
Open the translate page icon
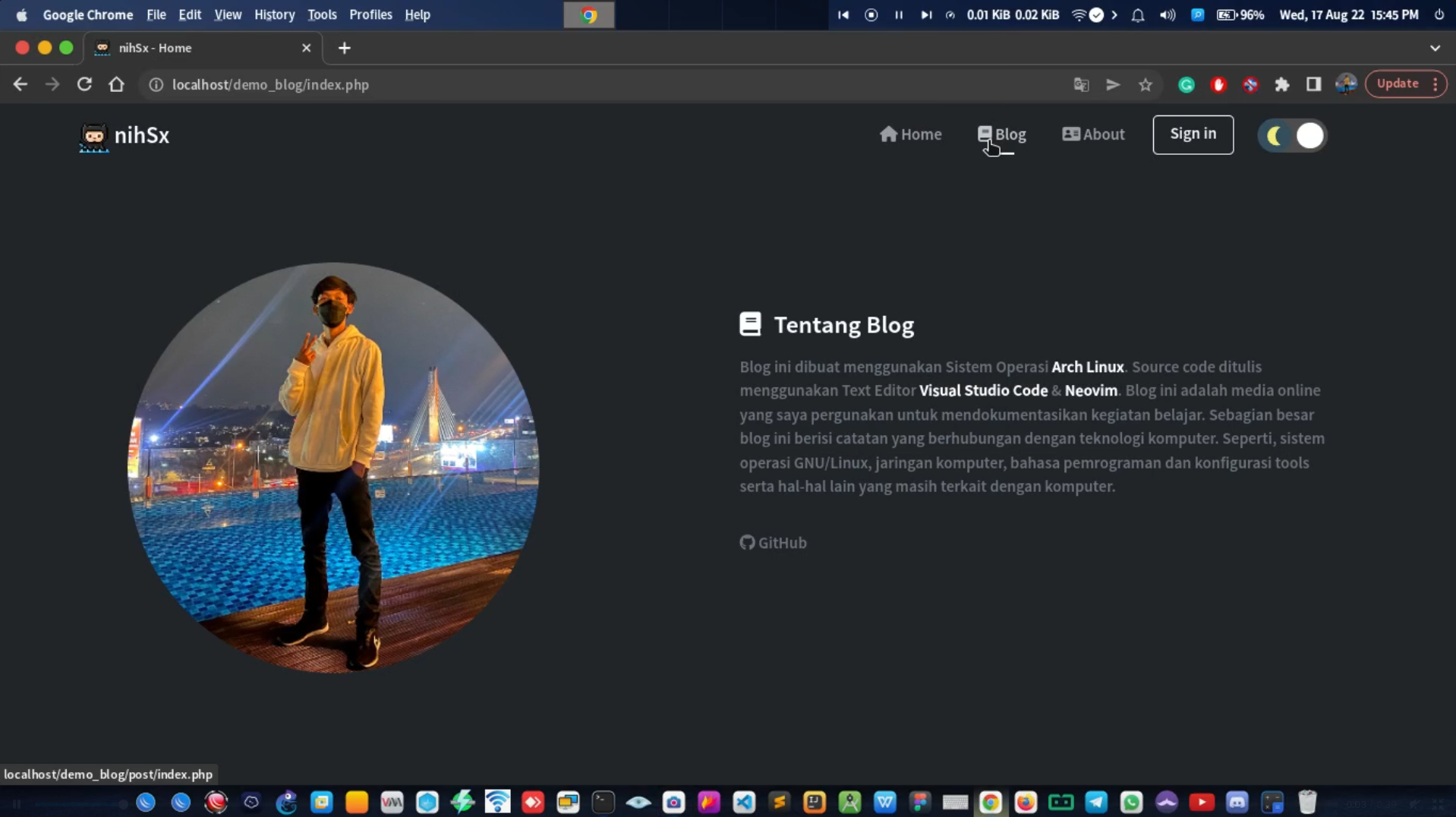[x=1081, y=85]
